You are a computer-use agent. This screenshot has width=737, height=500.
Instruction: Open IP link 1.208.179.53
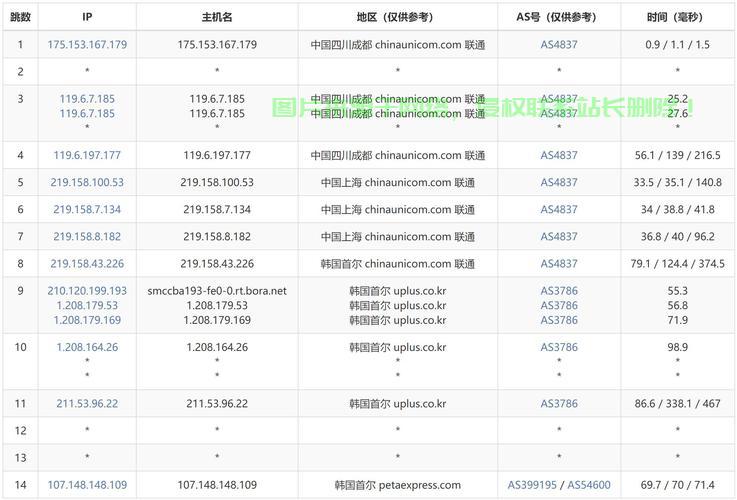(x=87, y=305)
